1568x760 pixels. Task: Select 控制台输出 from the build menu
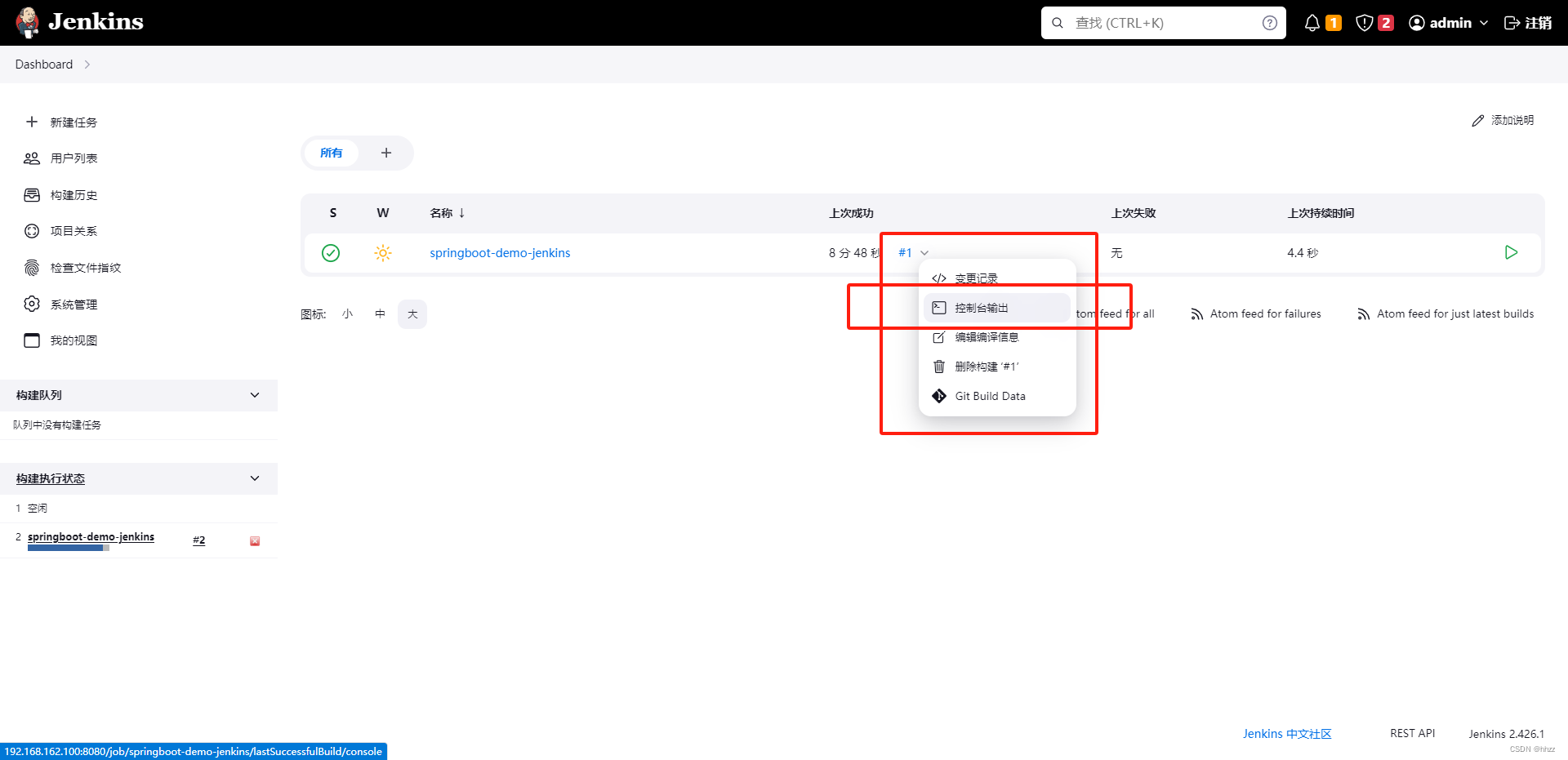(x=996, y=308)
